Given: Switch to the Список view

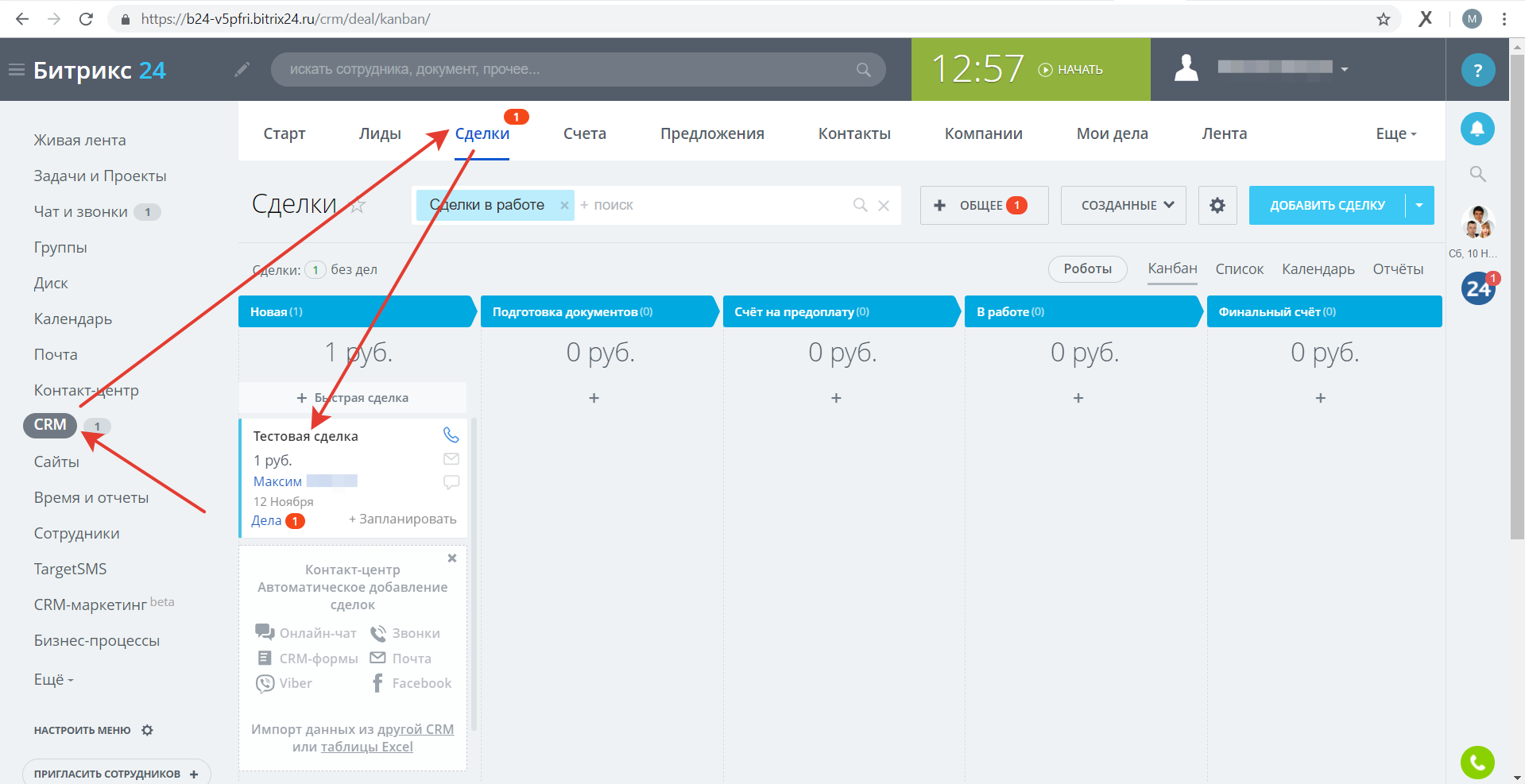Looking at the screenshot, I should [x=1239, y=269].
